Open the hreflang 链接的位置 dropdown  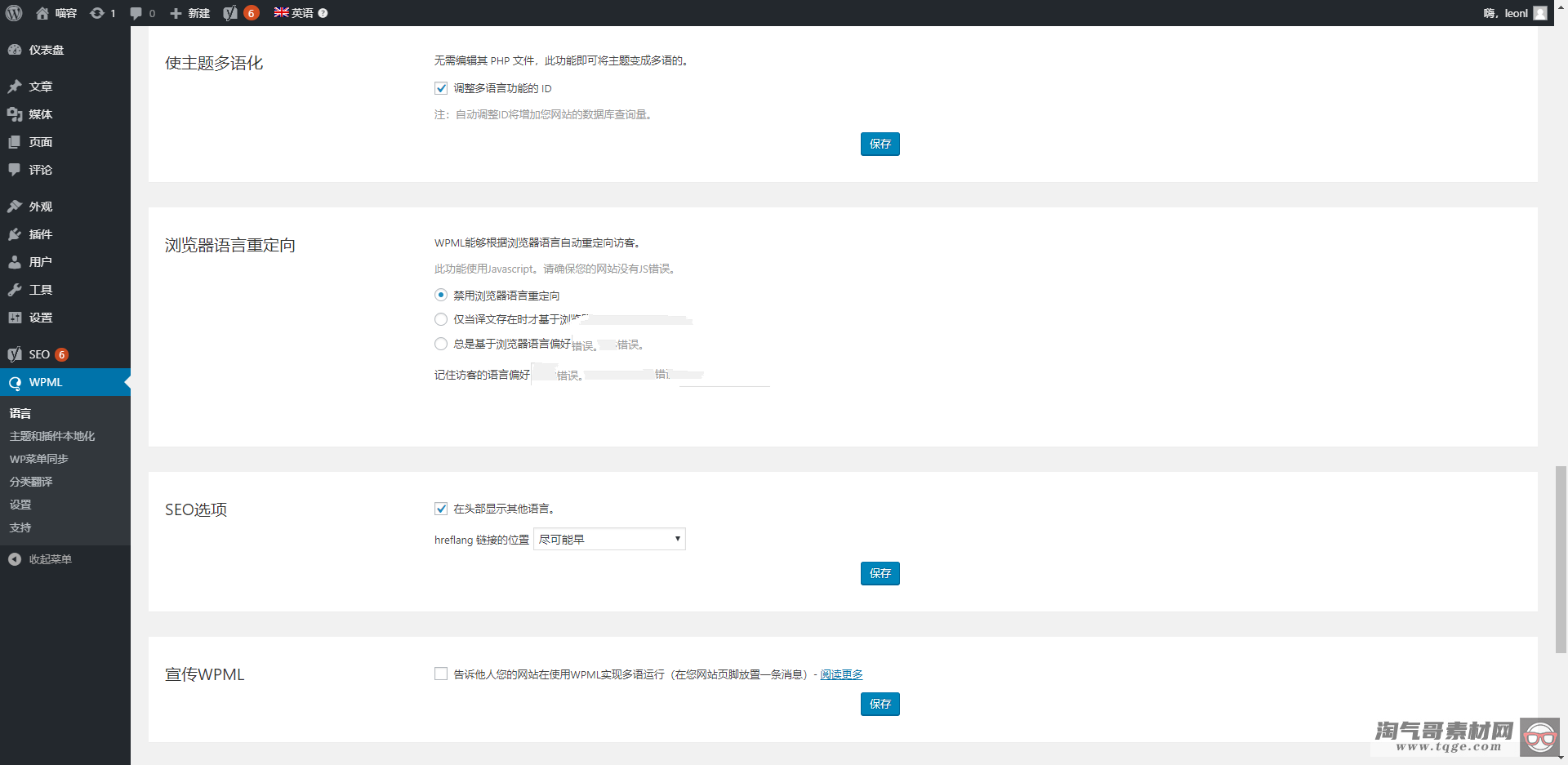609,539
